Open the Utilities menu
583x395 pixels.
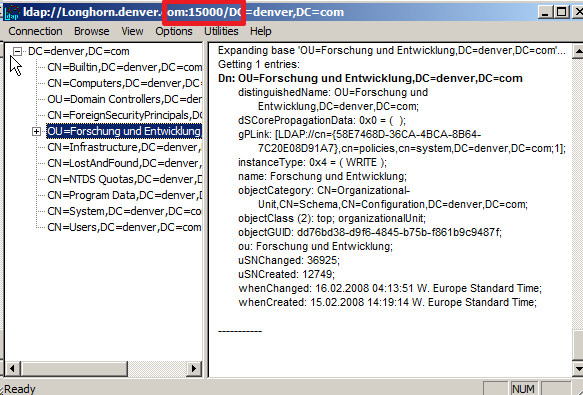click(221, 31)
